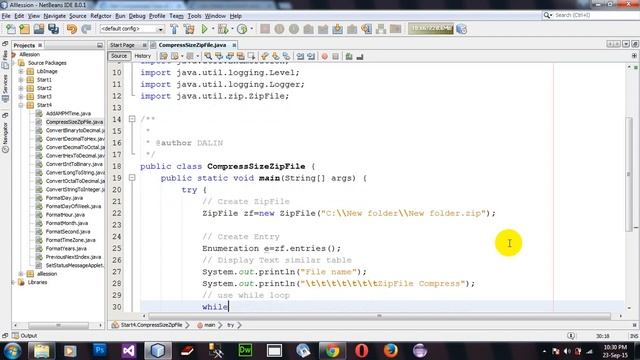Click the Search (Ctrl+I) field
The image size is (640, 360).
[593, 15]
